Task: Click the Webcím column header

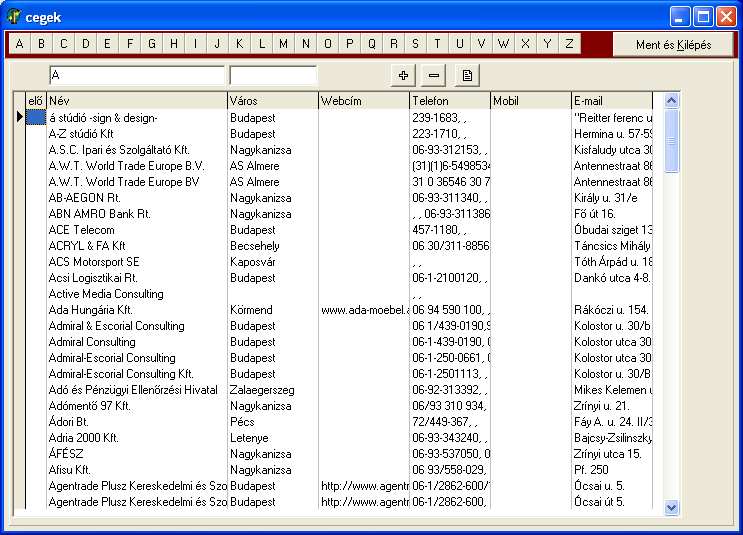Action: pyautogui.click(x=364, y=101)
